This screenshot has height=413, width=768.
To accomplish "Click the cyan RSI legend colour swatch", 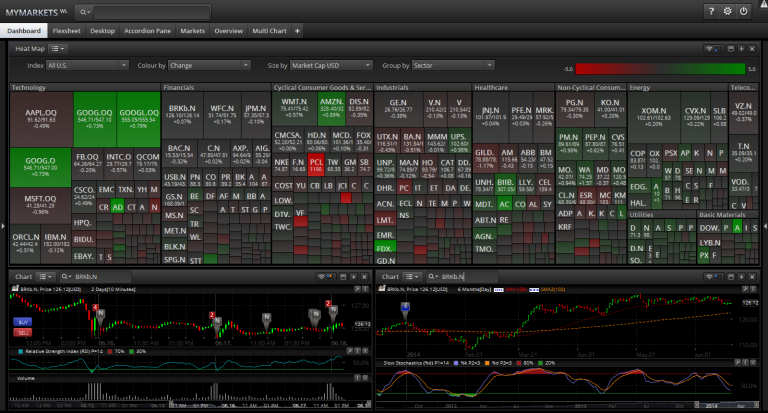I will click(x=20, y=351).
